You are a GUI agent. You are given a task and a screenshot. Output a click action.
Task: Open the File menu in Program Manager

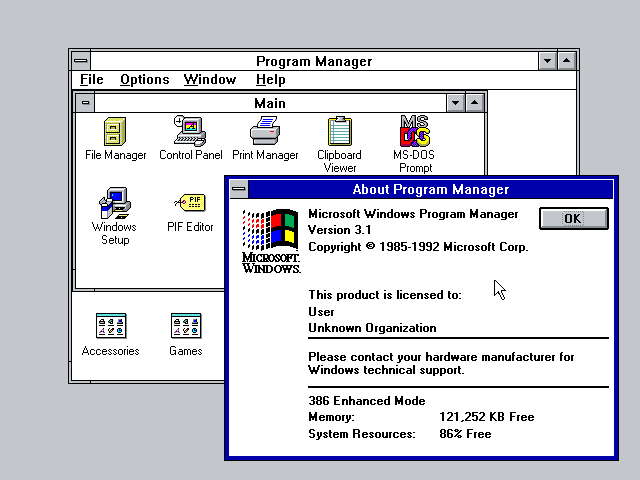(91, 80)
